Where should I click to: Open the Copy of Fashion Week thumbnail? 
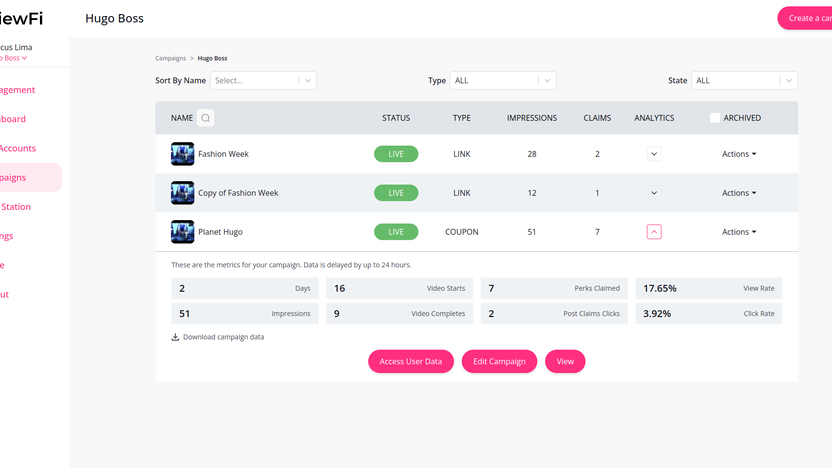183,193
